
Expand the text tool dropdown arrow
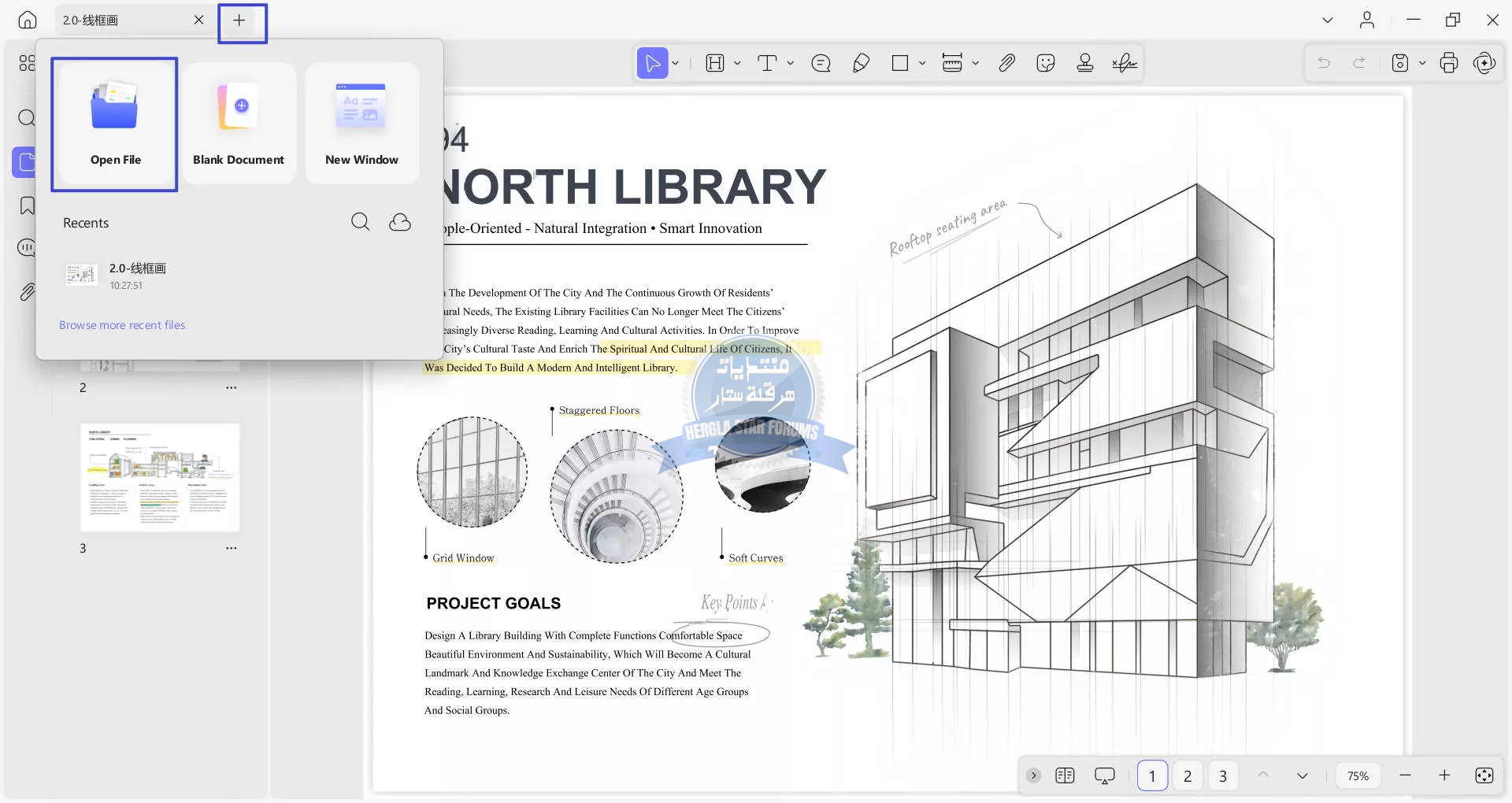coord(791,63)
